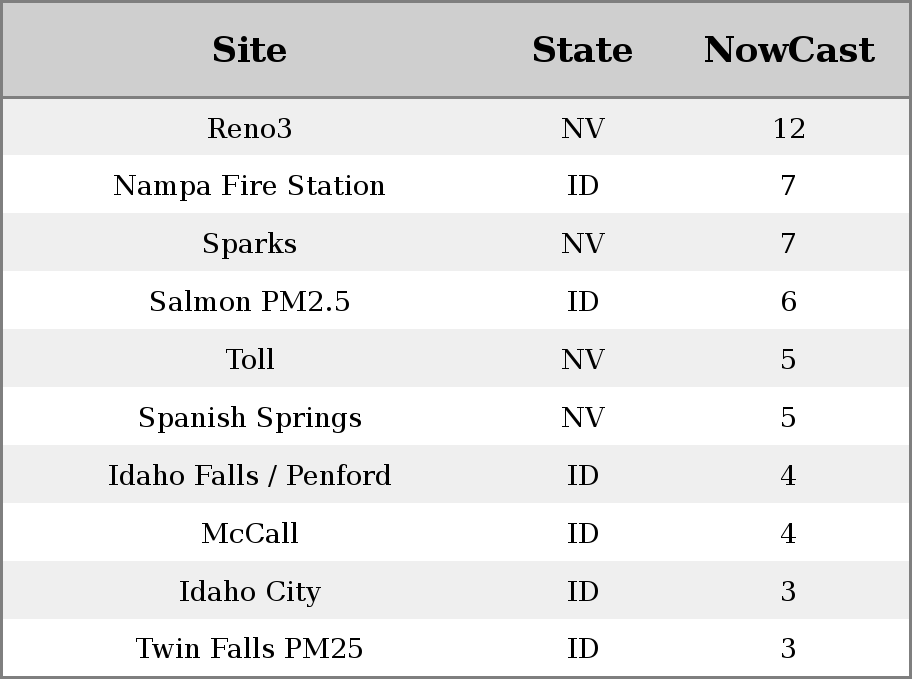Image resolution: width=912 pixels, height=679 pixels.
Task: Select the Nampa Fire Station site
Action: click(x=250, y=186)
